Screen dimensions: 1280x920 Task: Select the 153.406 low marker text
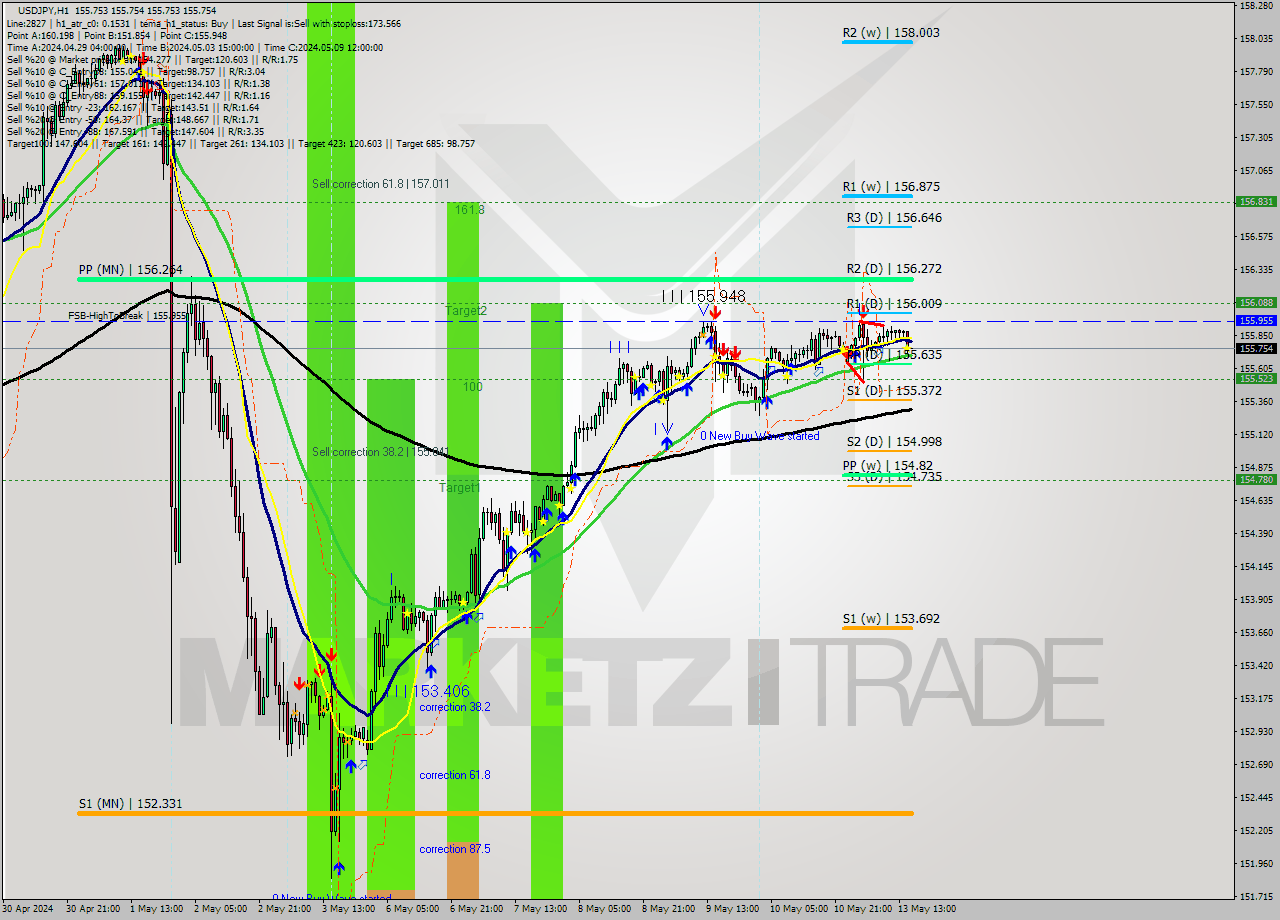pos(439,692)
